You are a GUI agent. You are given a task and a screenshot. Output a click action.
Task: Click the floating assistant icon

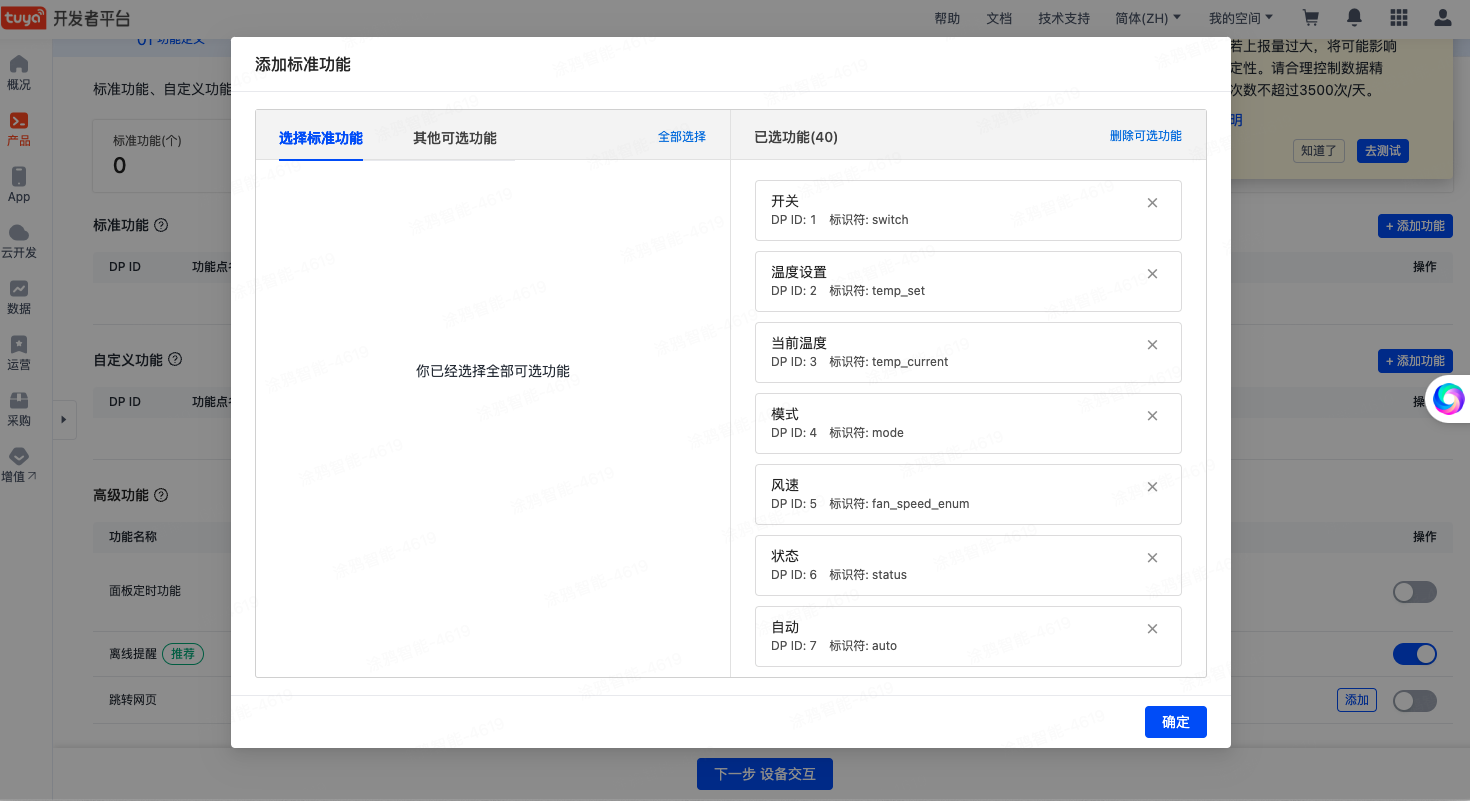(1448, 400)
